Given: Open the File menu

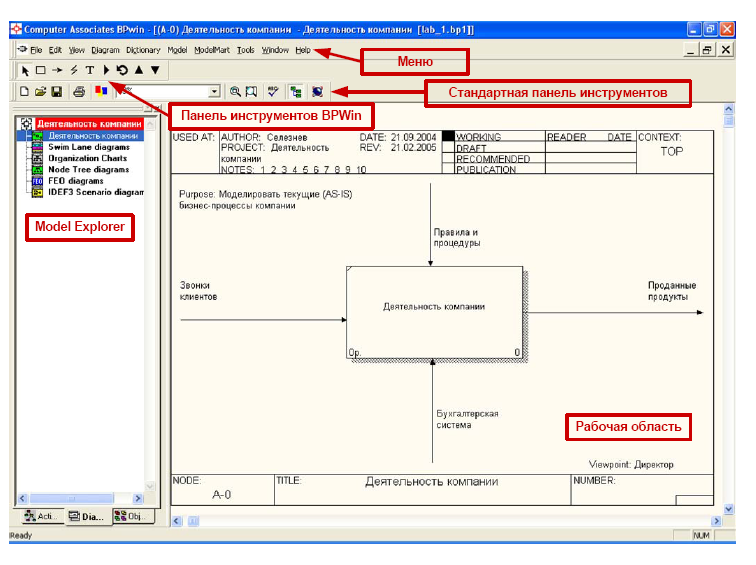Looking at the screenshot, I should tap(36, 50).
